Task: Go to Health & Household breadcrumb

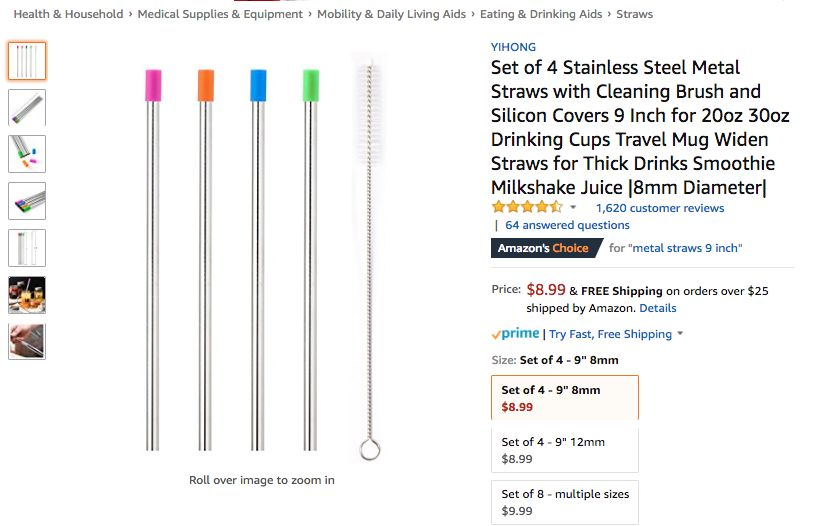Action: [x=68, y=14]
